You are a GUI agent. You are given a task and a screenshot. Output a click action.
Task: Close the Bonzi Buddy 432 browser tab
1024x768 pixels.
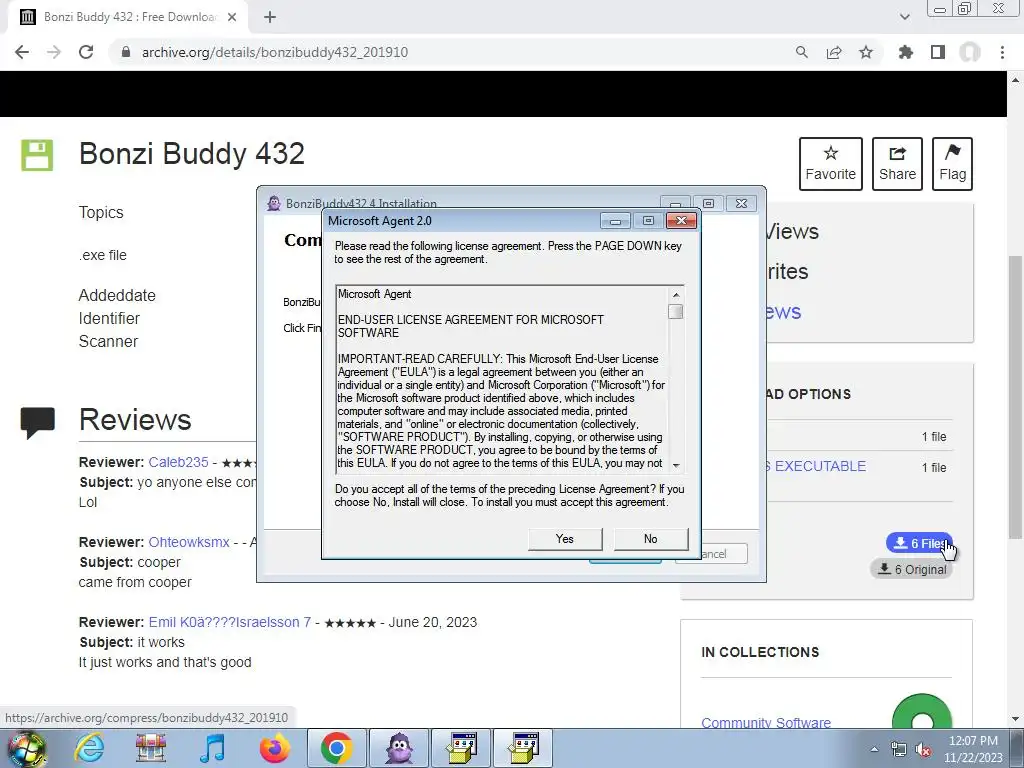(x=232, y=18)
